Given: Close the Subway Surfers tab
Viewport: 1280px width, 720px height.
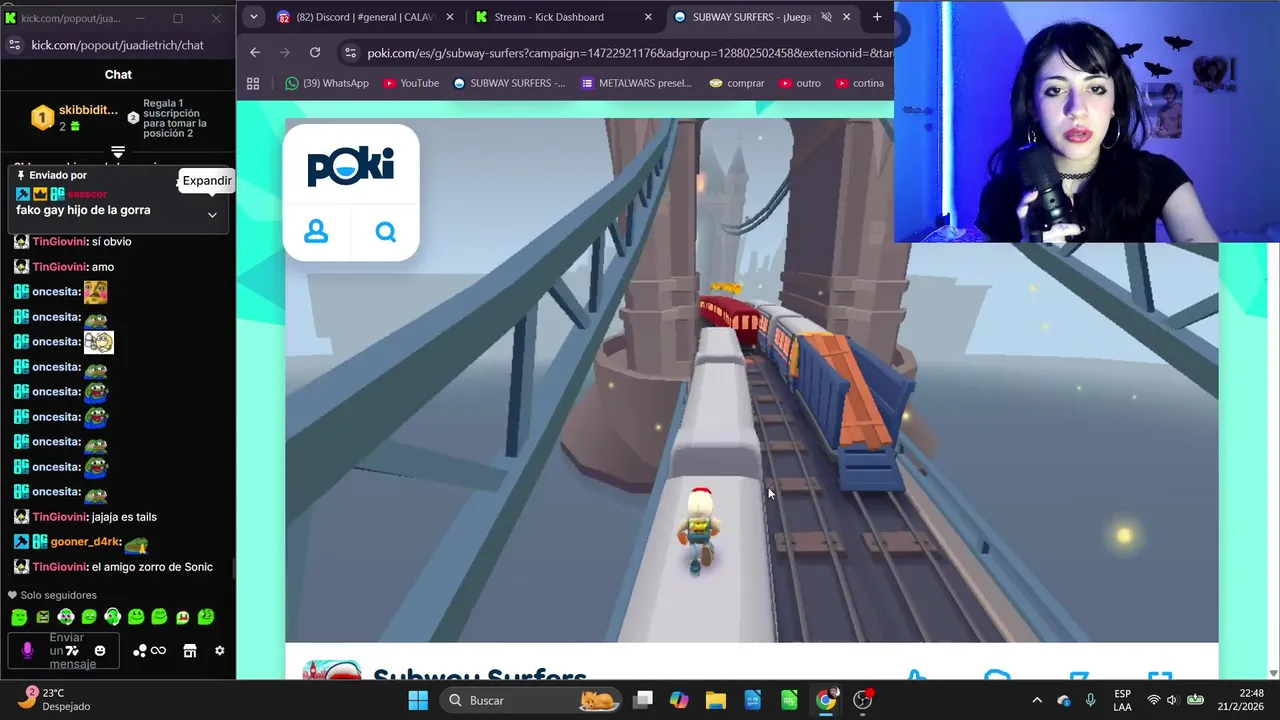Looking at the screenshot, I should (847, 17).
